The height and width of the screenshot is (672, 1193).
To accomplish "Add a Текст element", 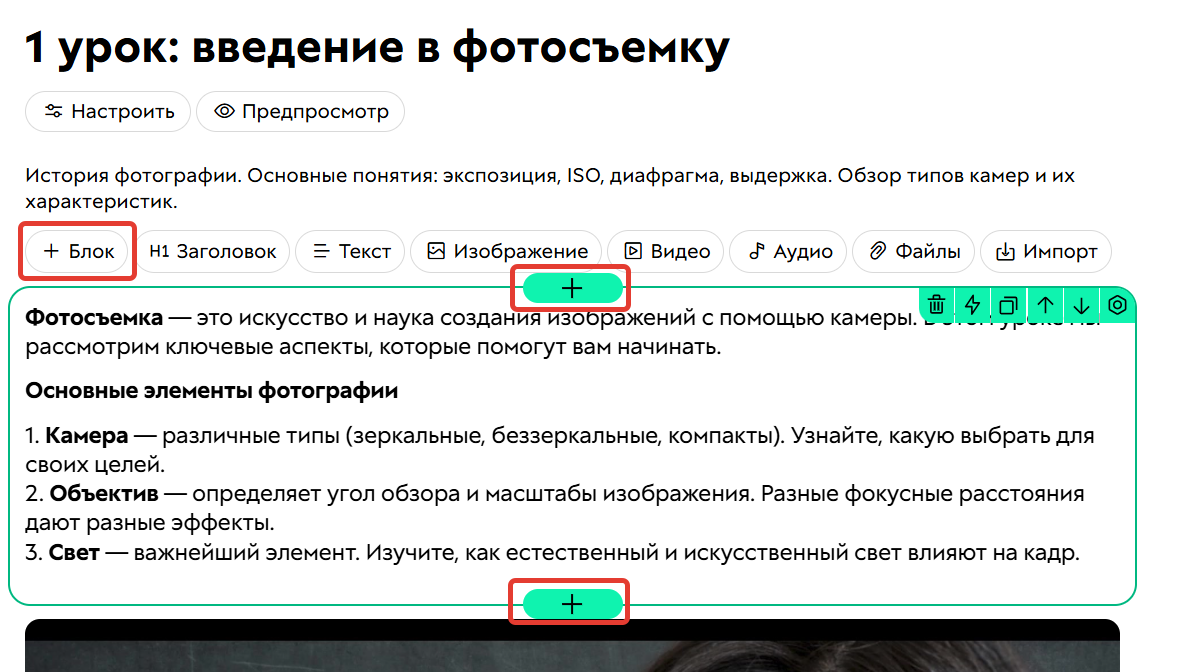I will 351,251.
